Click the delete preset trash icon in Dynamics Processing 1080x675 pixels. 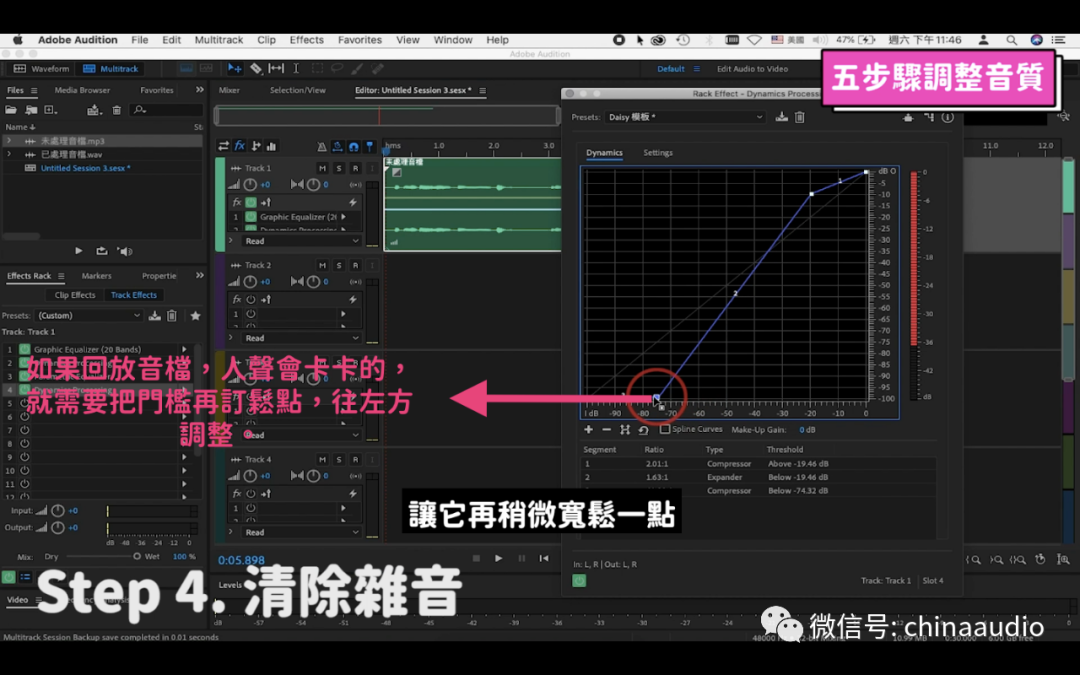[800, 117]
